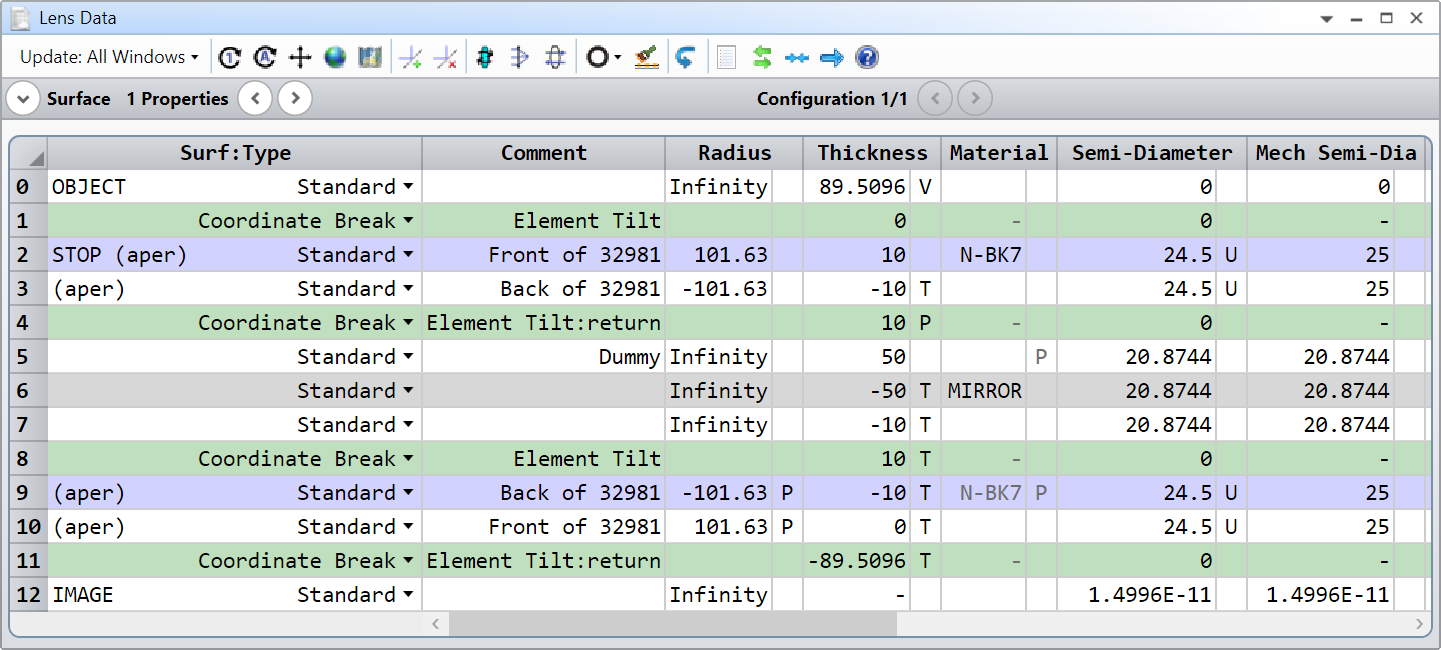Select radius -101.63 in row 3
This screenshot has height=650, width=1441.
[x=719, y=289]
